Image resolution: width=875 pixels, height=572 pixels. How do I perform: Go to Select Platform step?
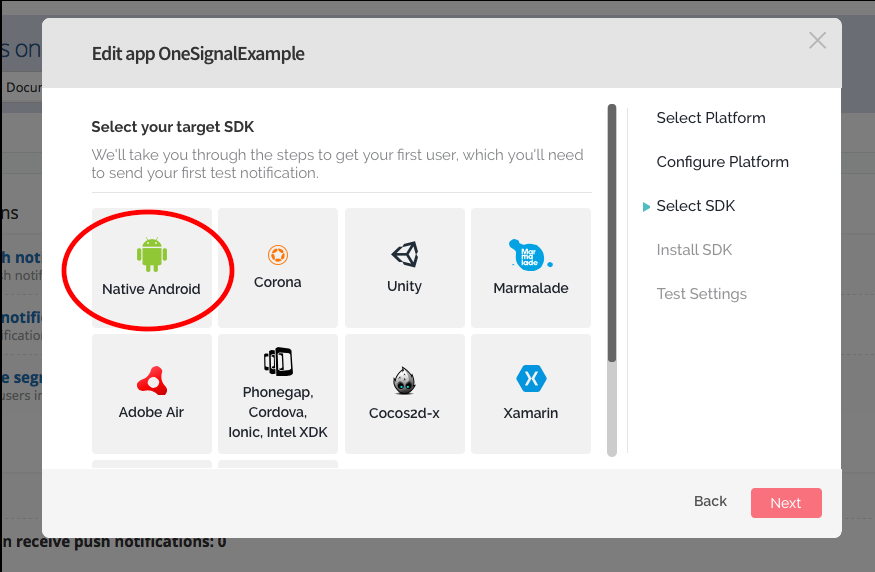(x=710, y=118)
